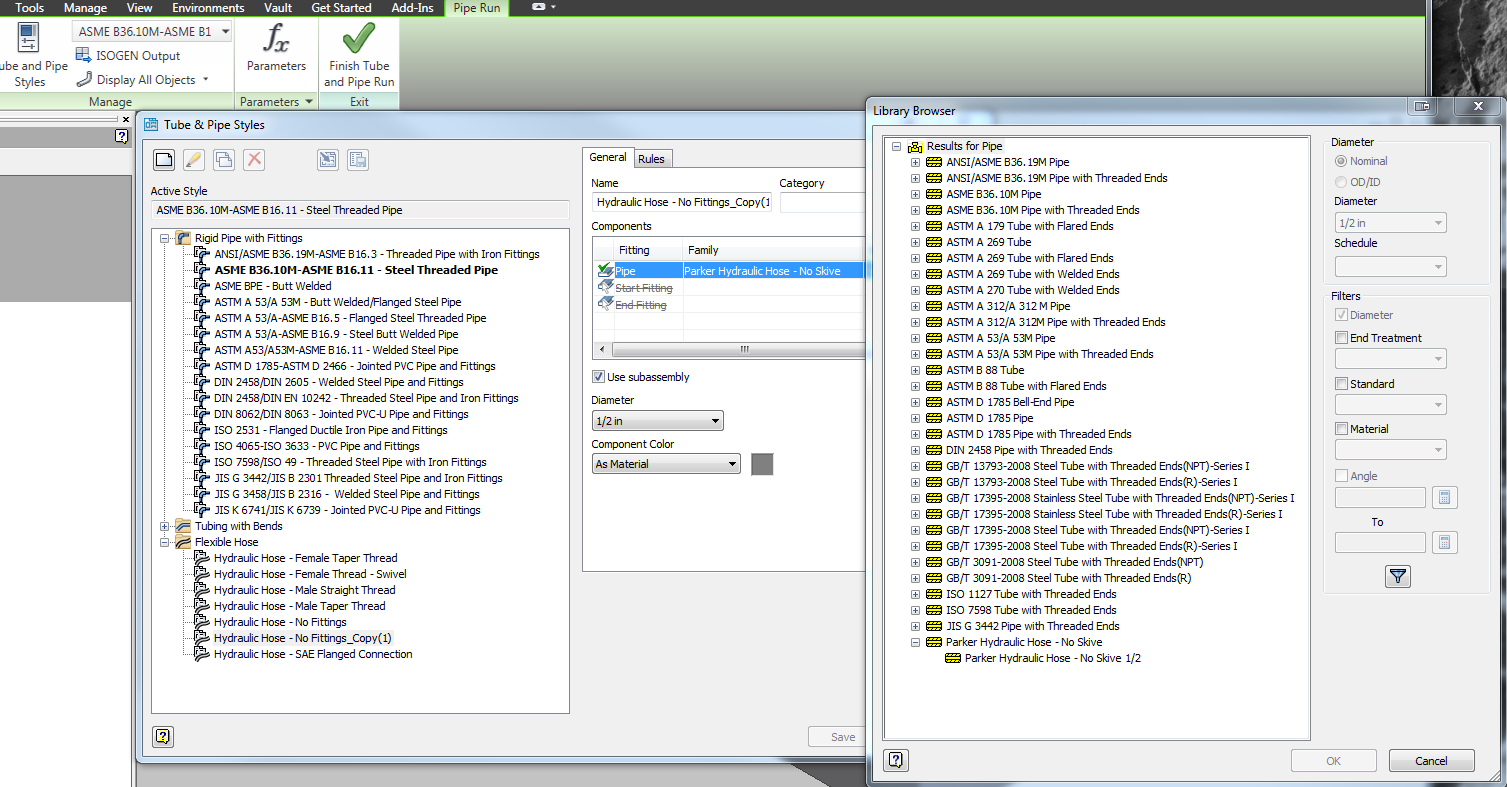Expand ASME B36.10M Pipe library node
Image resolution: width=1507 pixels, height=787 pixels.
pos(915,194)
